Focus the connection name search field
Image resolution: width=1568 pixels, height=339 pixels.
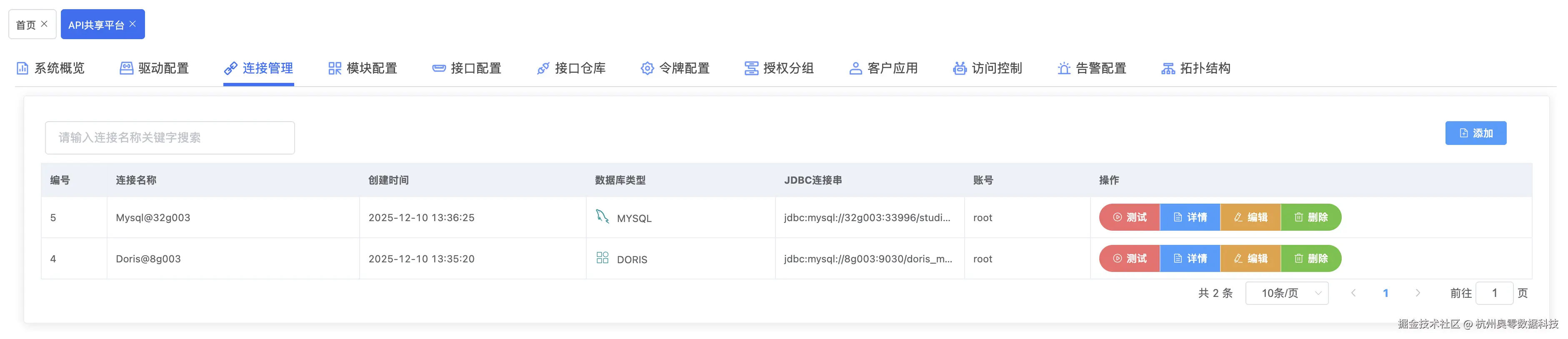click(170, 137)
